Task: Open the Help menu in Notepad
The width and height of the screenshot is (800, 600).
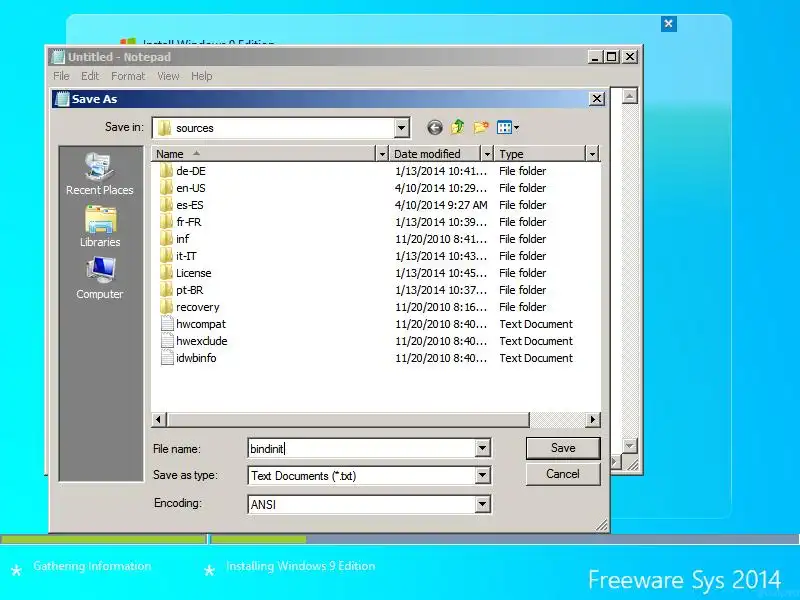Action: point(202,76)
